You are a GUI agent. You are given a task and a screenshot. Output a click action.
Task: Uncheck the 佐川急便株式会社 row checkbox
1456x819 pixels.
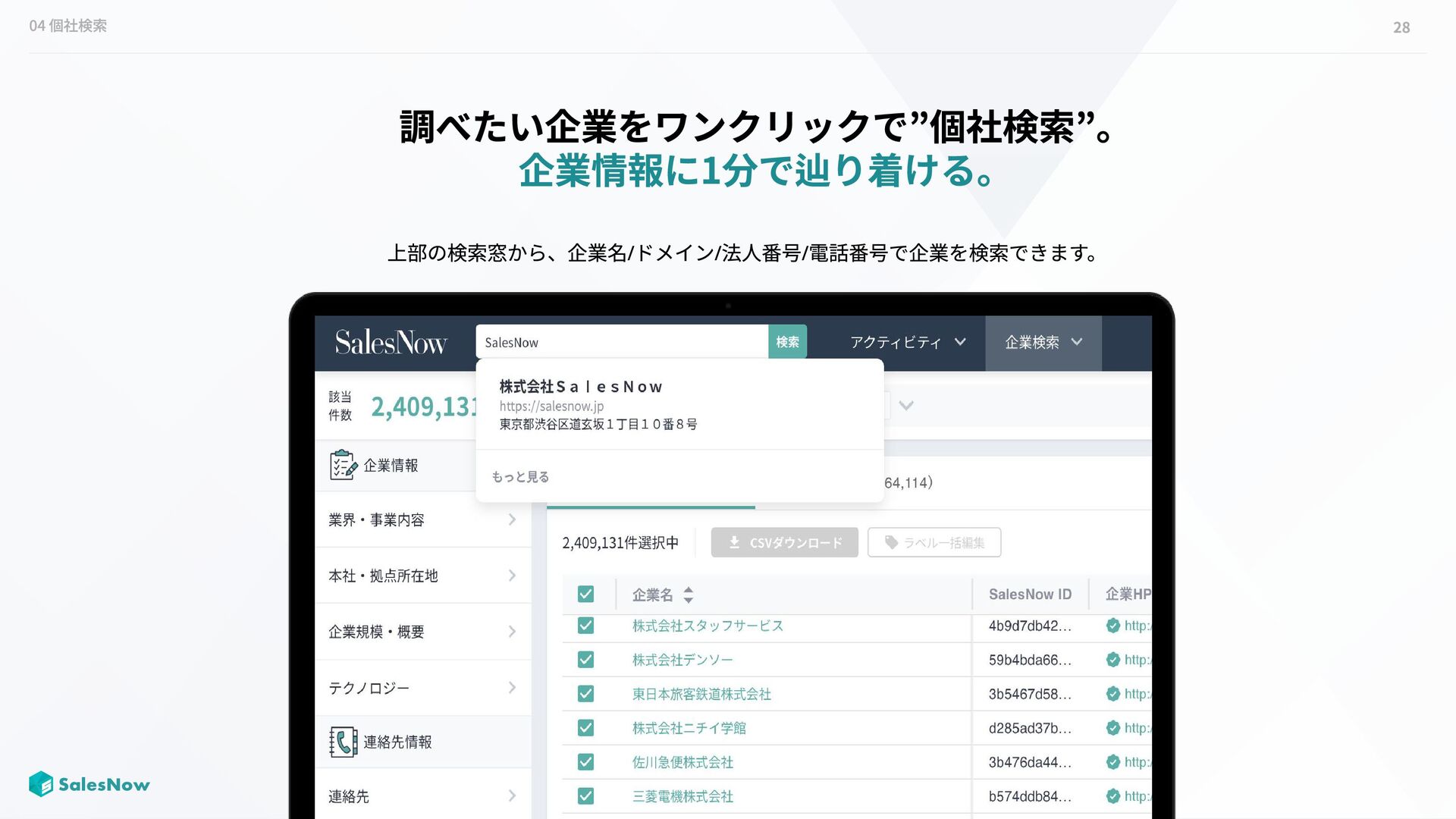(x=585, y=762)
